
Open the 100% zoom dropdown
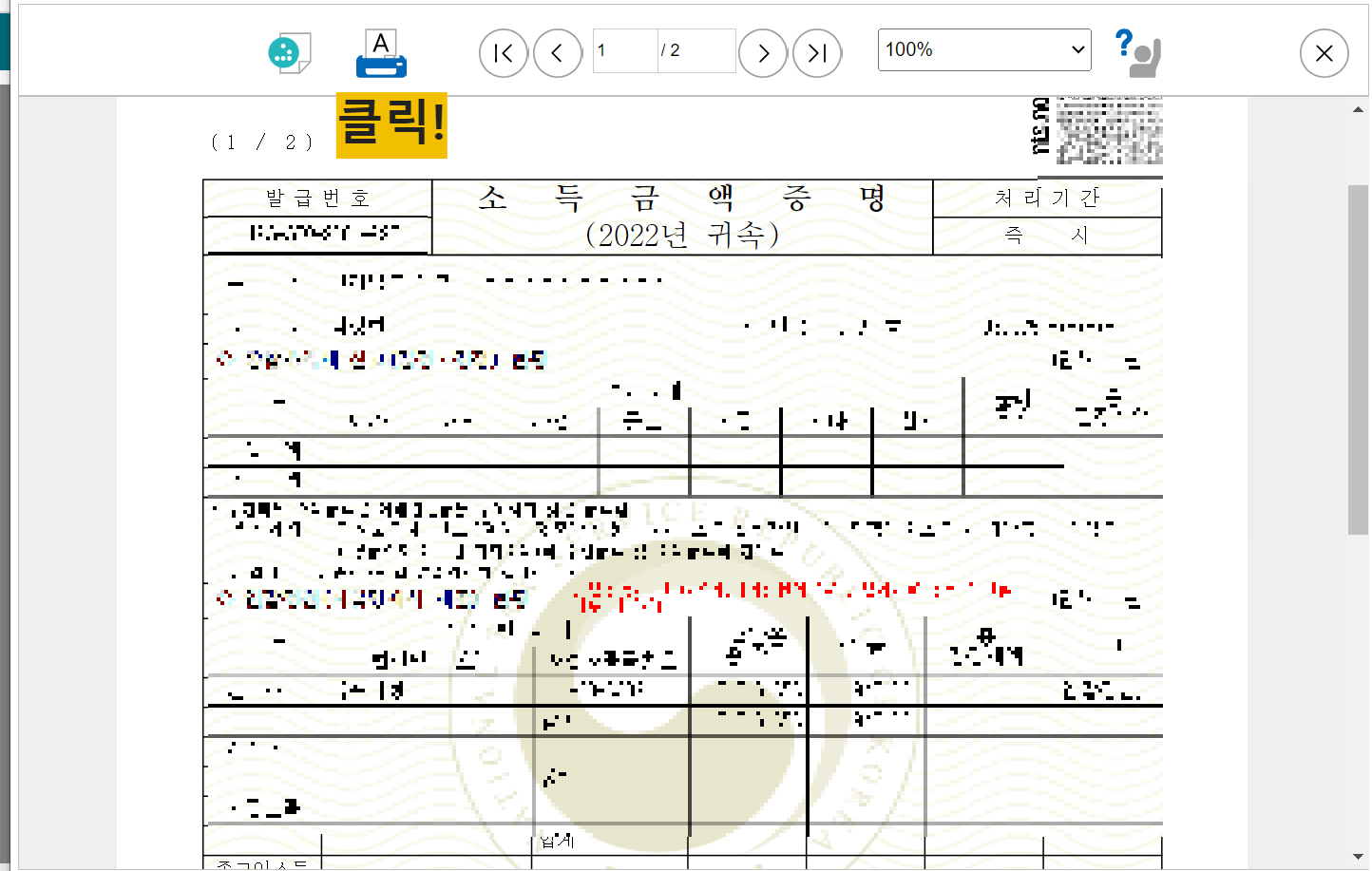pyautogui.click(x=984, y=49)
